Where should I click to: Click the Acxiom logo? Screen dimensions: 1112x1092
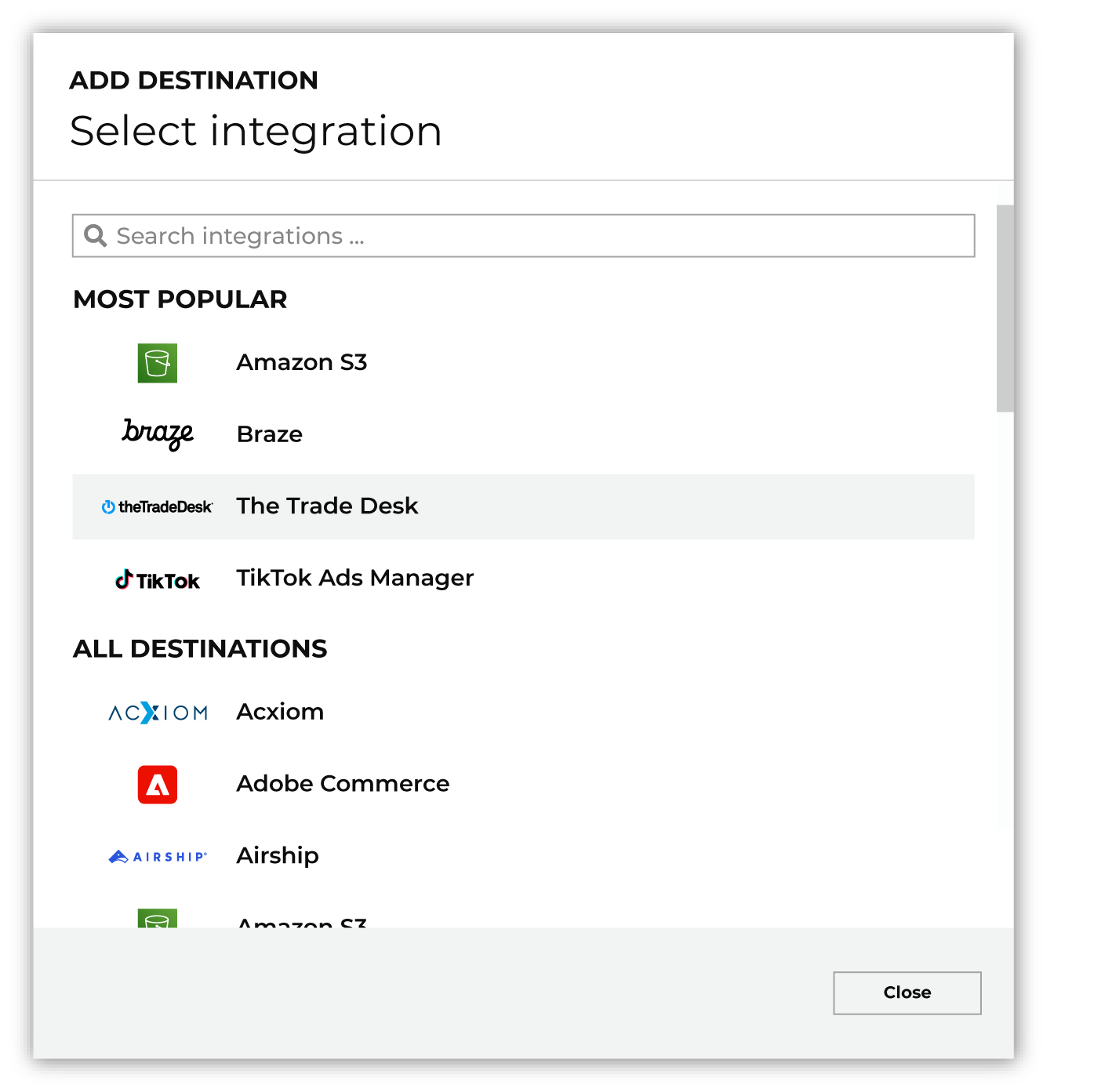point(158,713)
